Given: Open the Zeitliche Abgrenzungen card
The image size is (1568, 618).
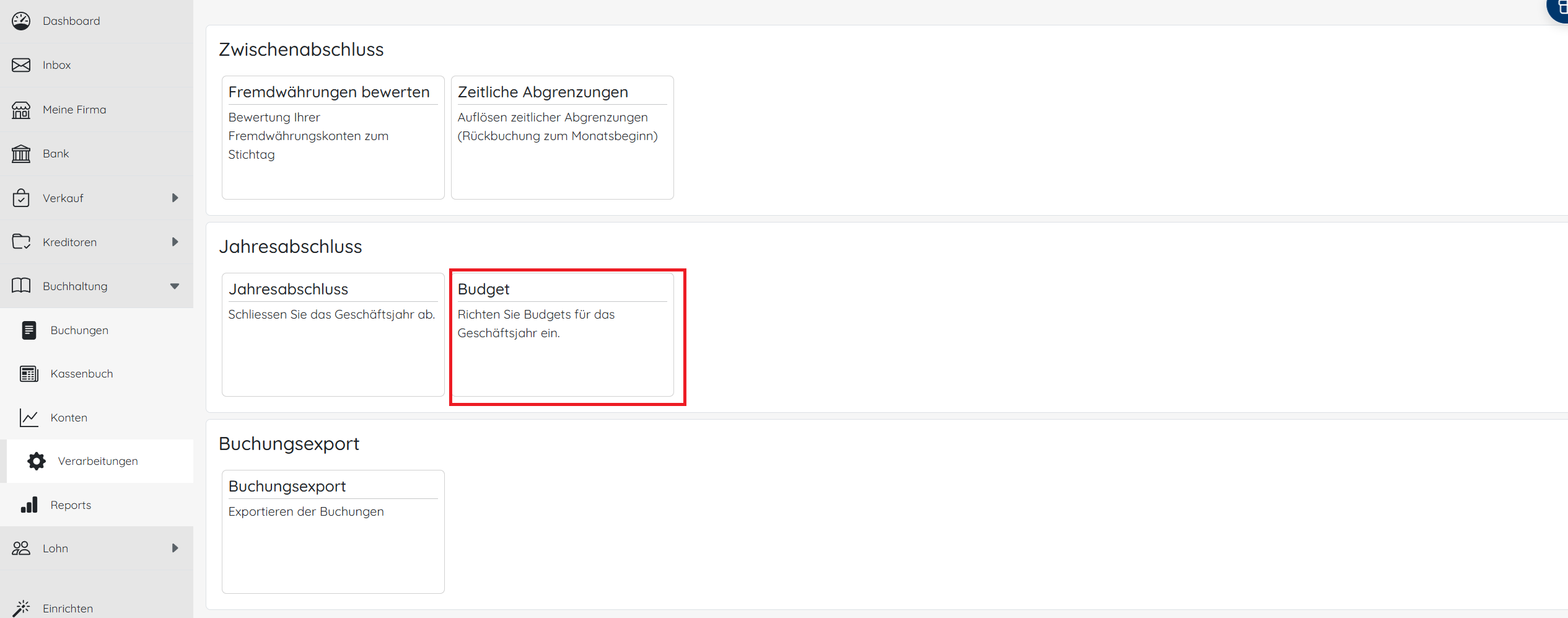Looking at the screenshot, I should pos(562,138).
